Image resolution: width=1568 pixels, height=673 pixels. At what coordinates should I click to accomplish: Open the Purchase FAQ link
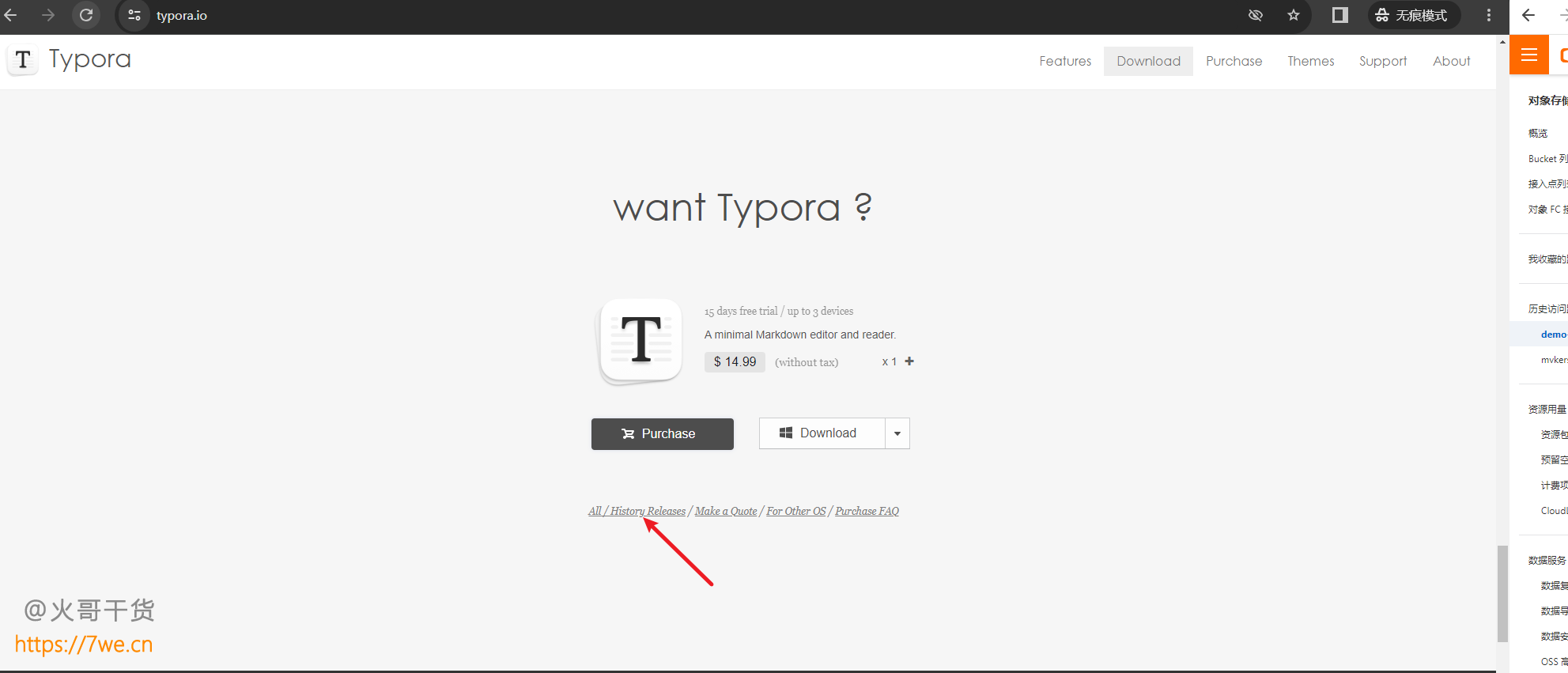pyautogui.click(x=867, y=511)
